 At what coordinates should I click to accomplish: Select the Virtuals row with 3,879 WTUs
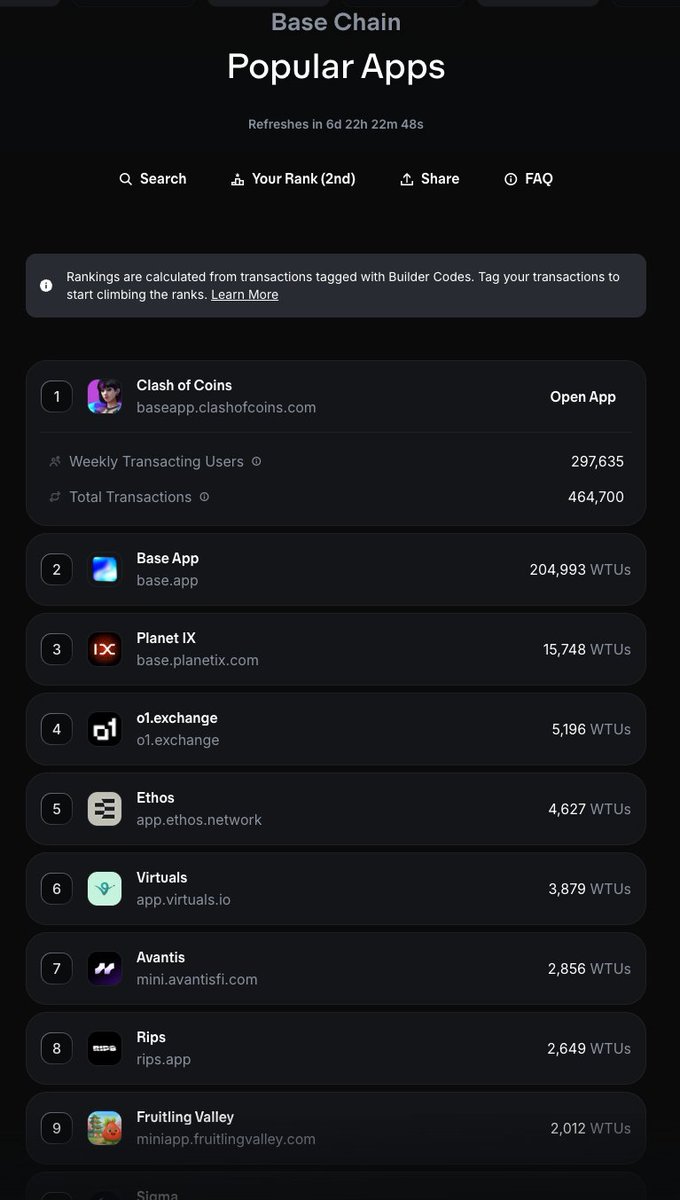[x=336, y=889]
